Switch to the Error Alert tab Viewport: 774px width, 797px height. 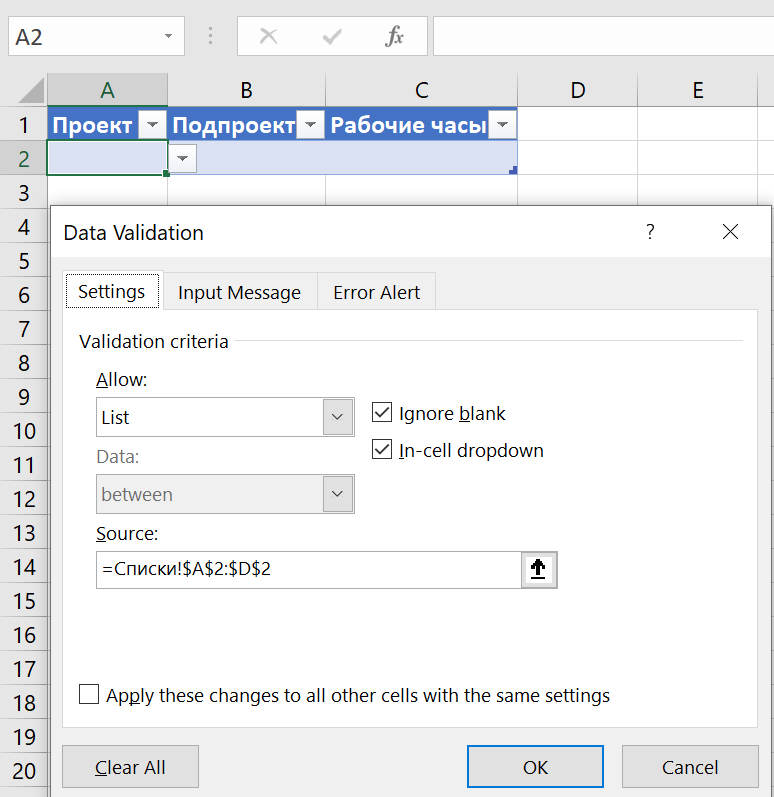pos(377,292)
